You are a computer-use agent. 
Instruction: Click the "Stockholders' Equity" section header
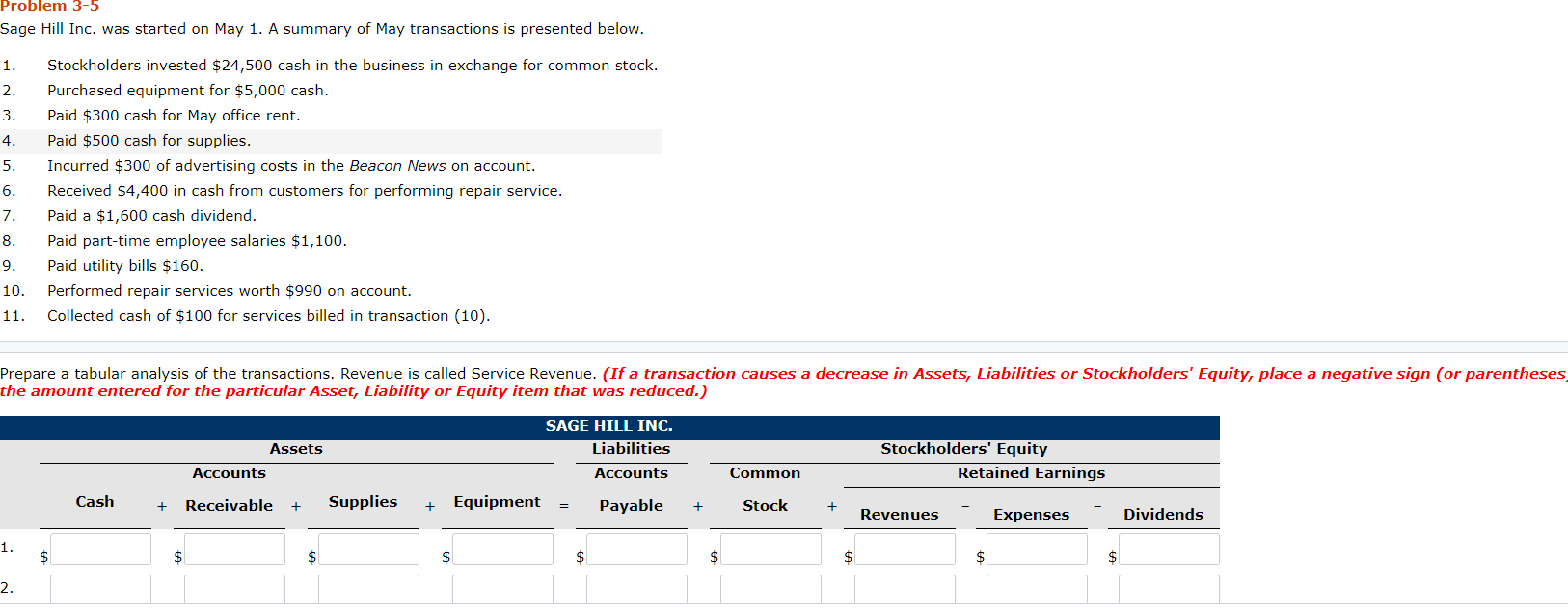point(963,449)
